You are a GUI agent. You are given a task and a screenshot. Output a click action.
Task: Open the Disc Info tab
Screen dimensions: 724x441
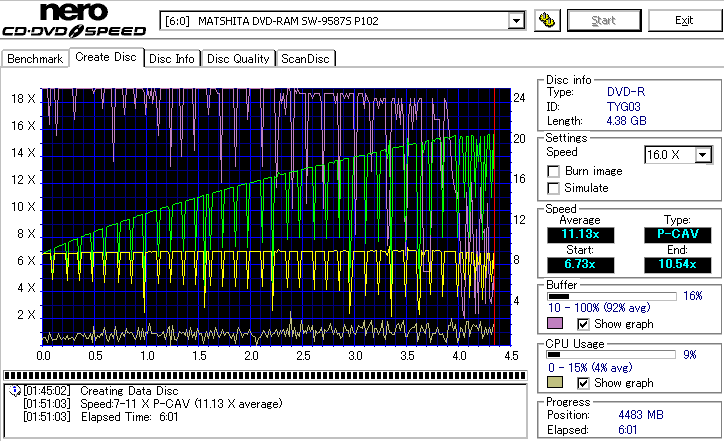coord(172,59)
